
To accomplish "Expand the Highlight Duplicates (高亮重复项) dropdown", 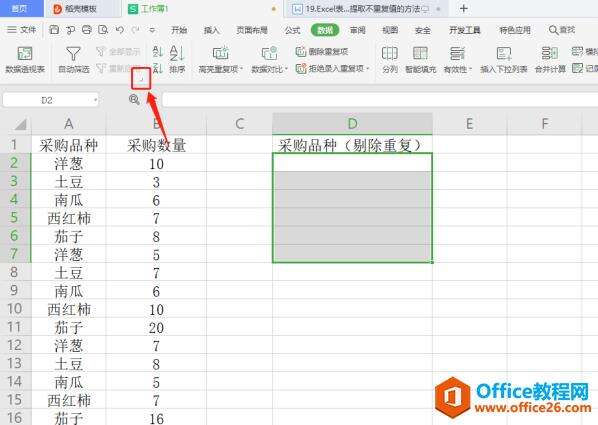I will point(241,69).
